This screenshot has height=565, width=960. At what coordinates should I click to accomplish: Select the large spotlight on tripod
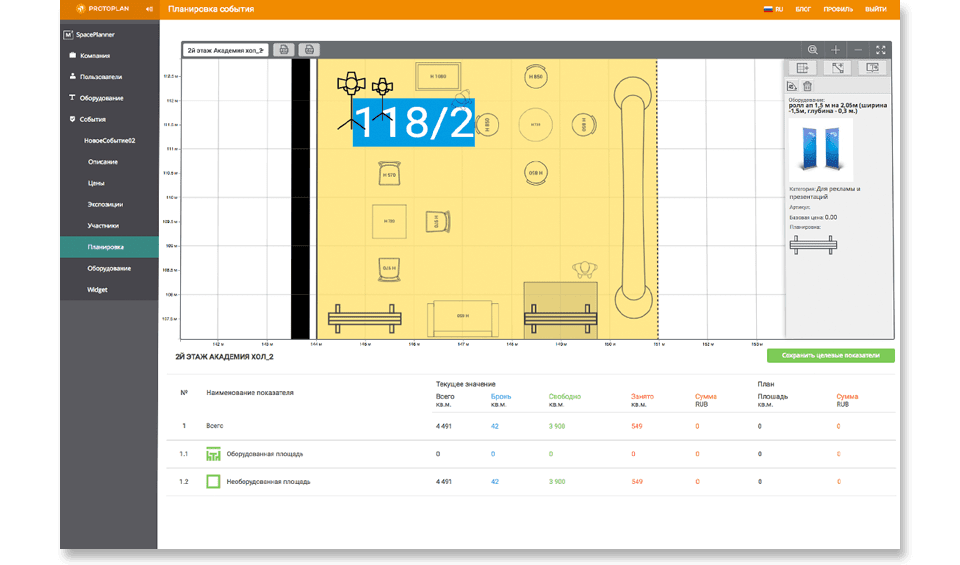(350, 101)
